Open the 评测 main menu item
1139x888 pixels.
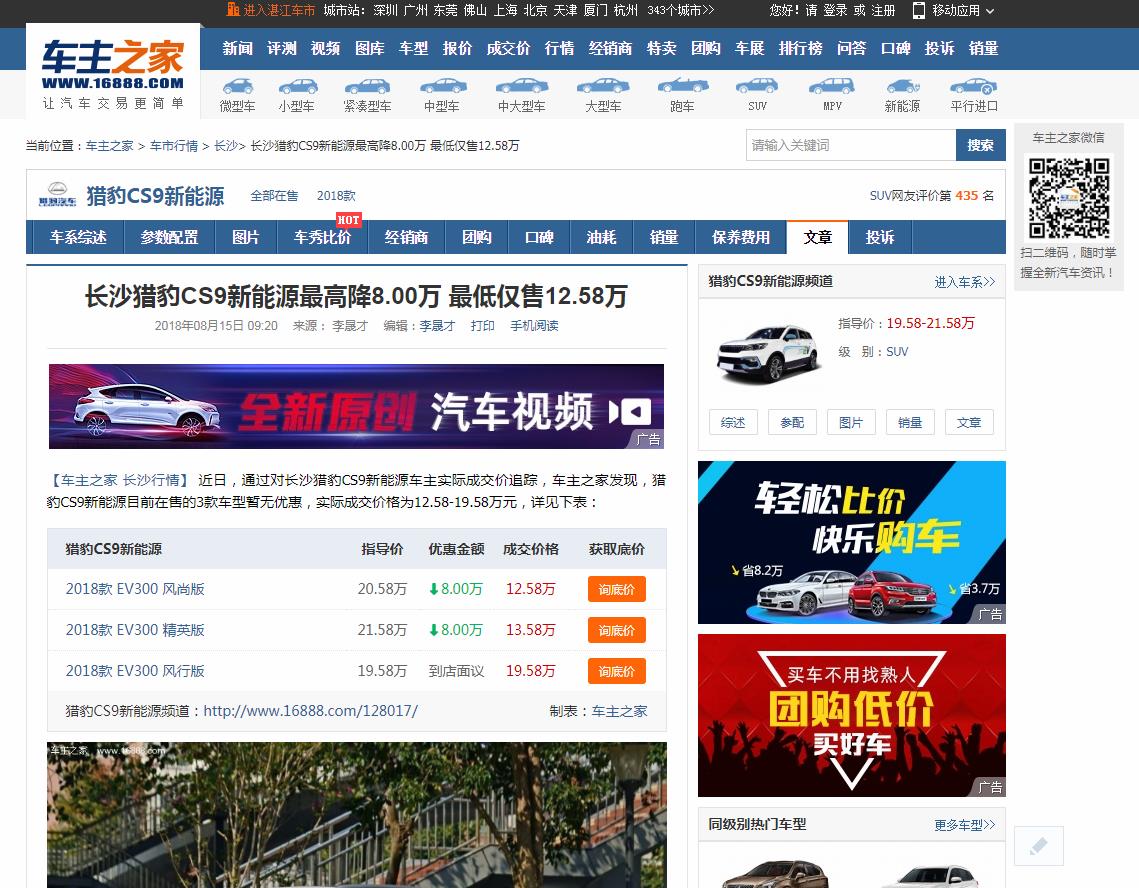[x=281, y=48]
